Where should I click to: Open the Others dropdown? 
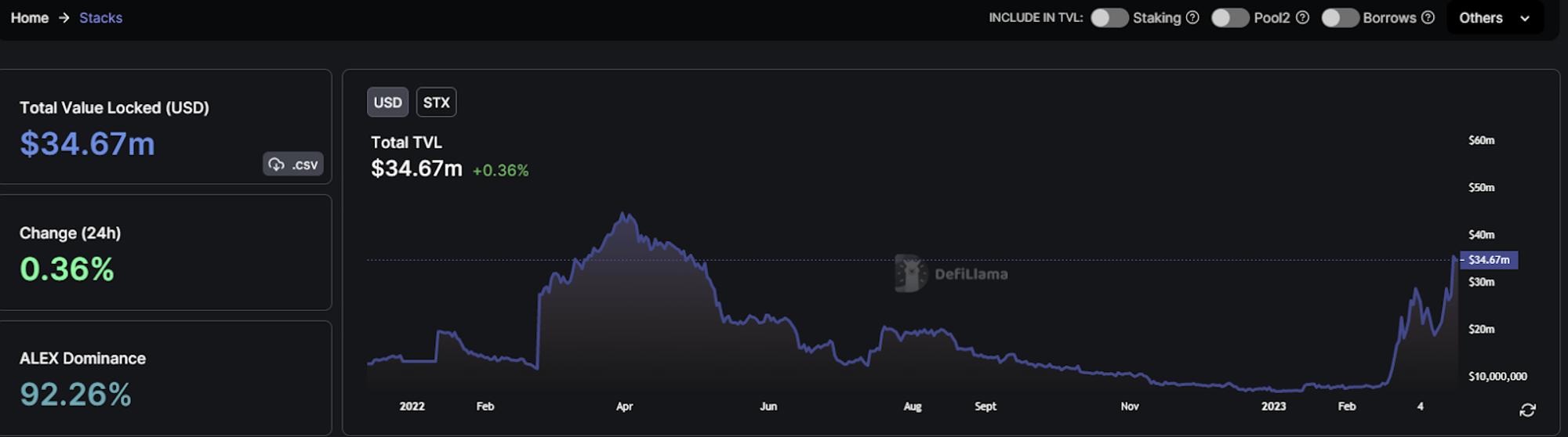1494,17
